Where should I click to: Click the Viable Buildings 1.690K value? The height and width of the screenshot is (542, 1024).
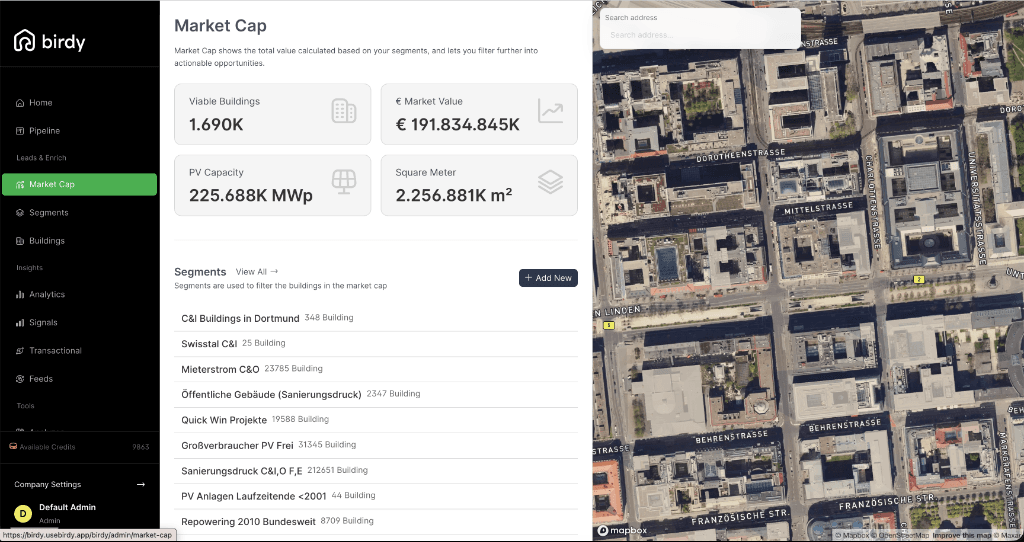coord(216,124)
